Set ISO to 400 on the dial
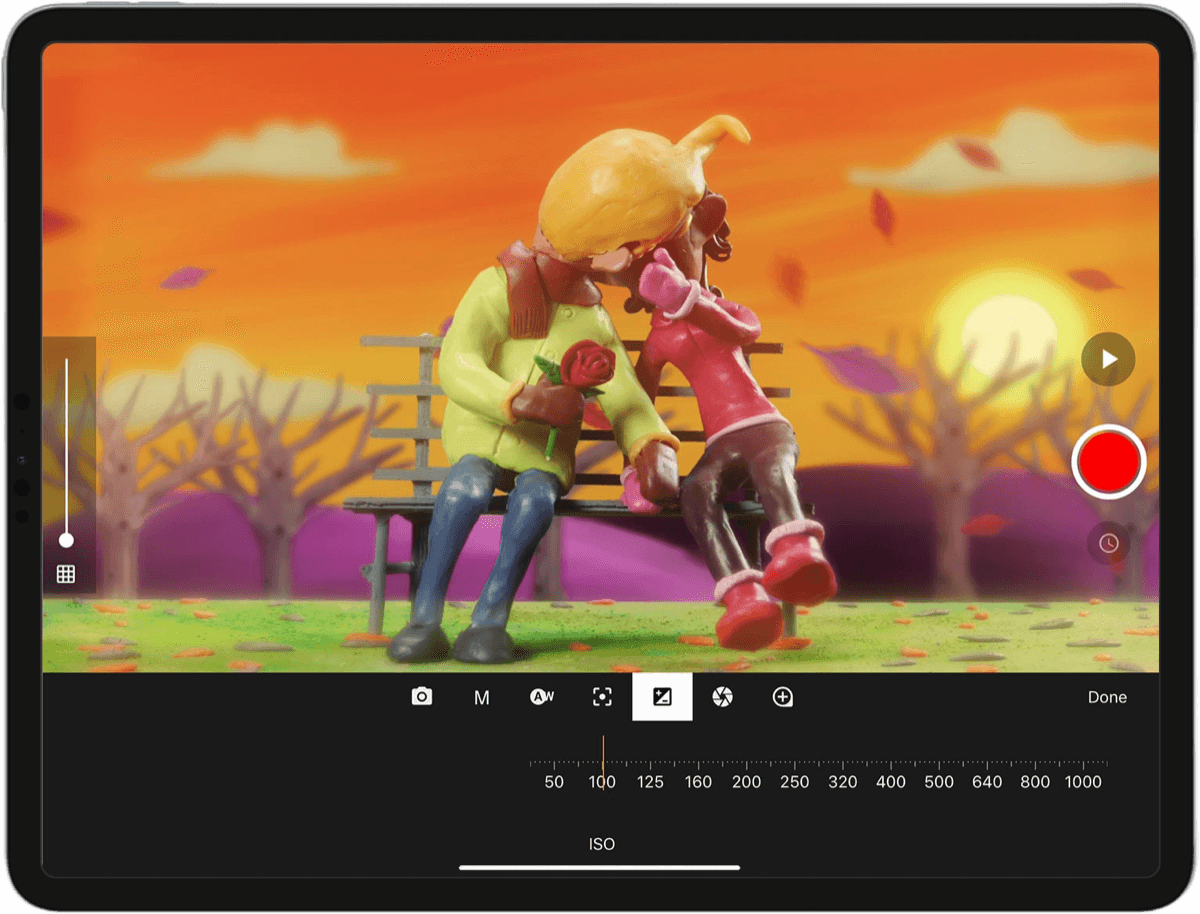Screen dimensions: 1200x914 [x=891, y=781]
